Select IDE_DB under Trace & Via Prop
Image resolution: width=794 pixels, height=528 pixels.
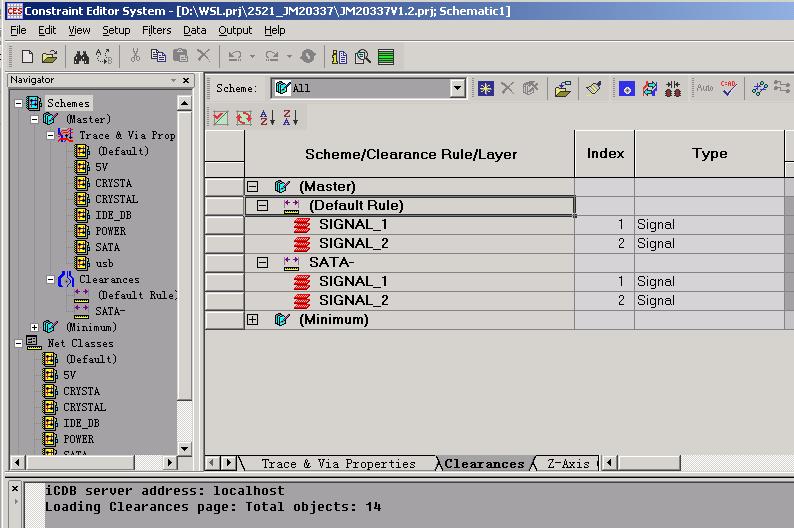point(113,215)
